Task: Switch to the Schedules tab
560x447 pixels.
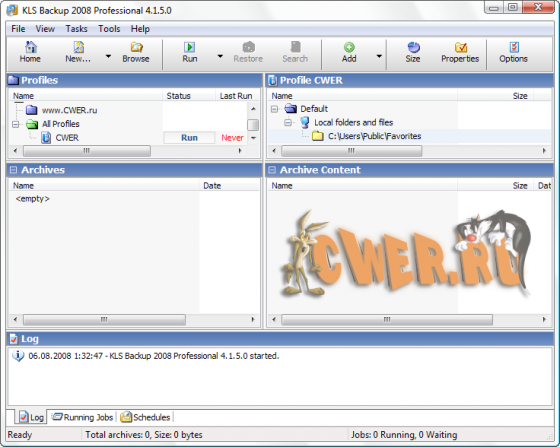Action: point(145,417)
